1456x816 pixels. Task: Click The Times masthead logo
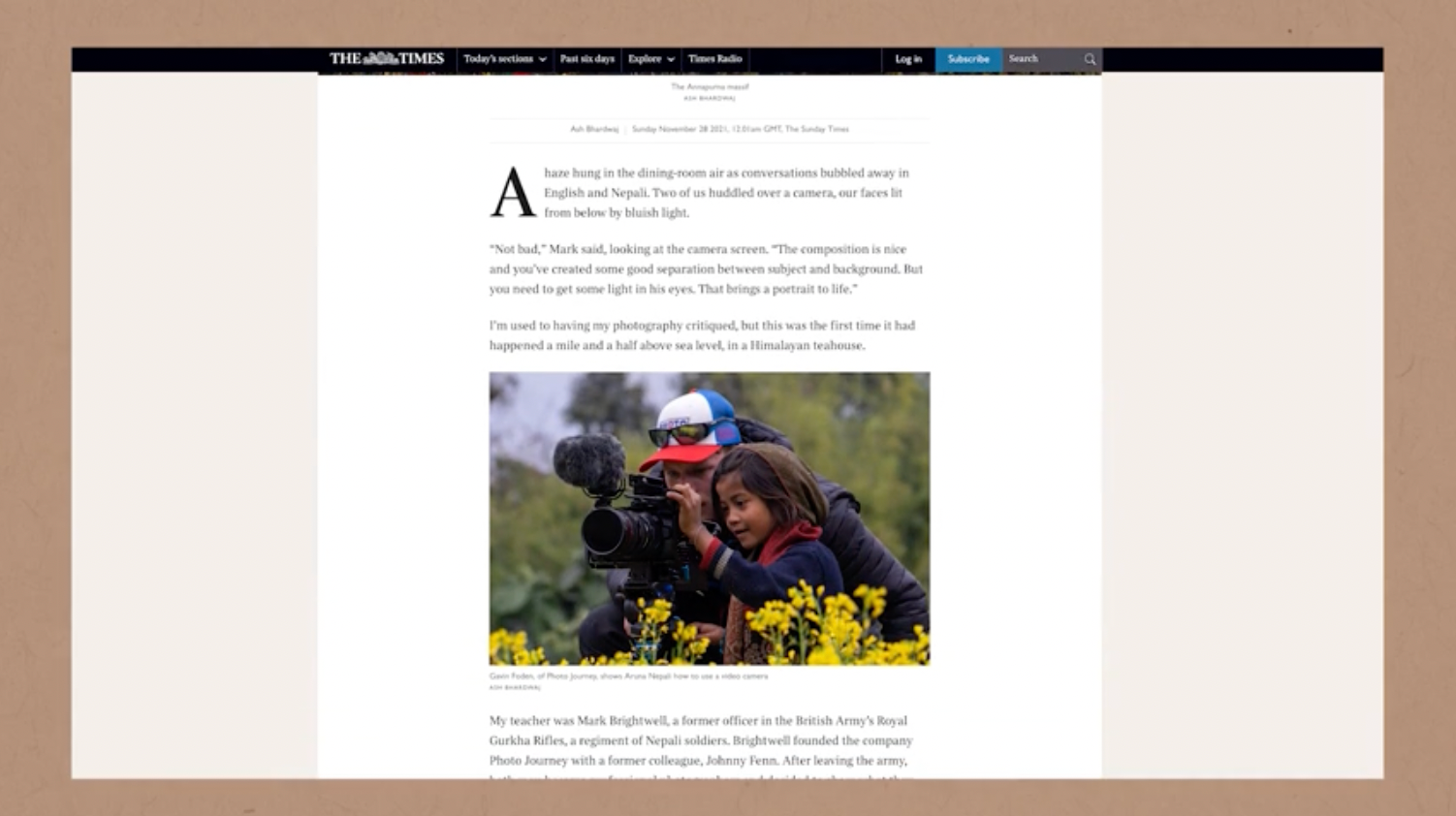pyautogui.click(x=387, y=58)
